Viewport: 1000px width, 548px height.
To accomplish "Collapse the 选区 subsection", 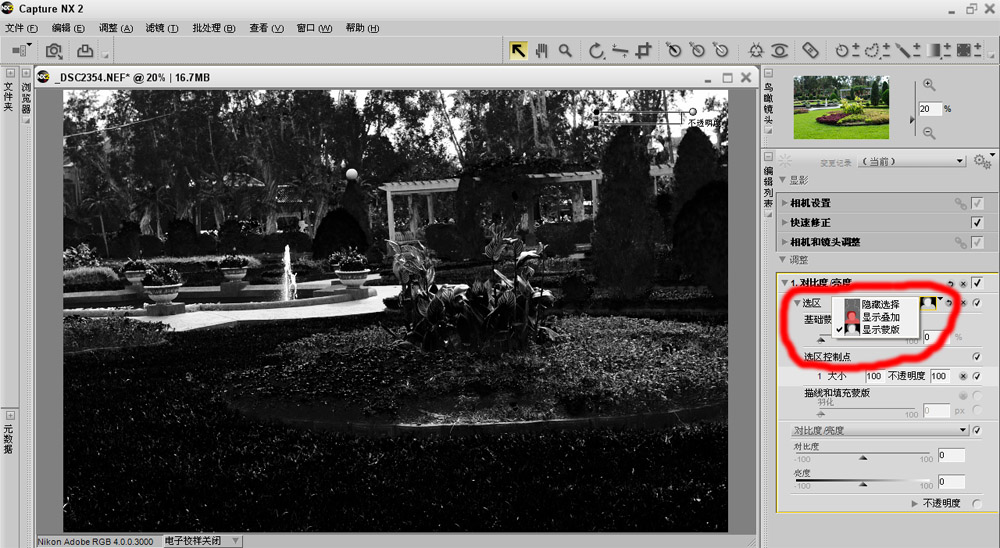I will click(x=797, y=303).
